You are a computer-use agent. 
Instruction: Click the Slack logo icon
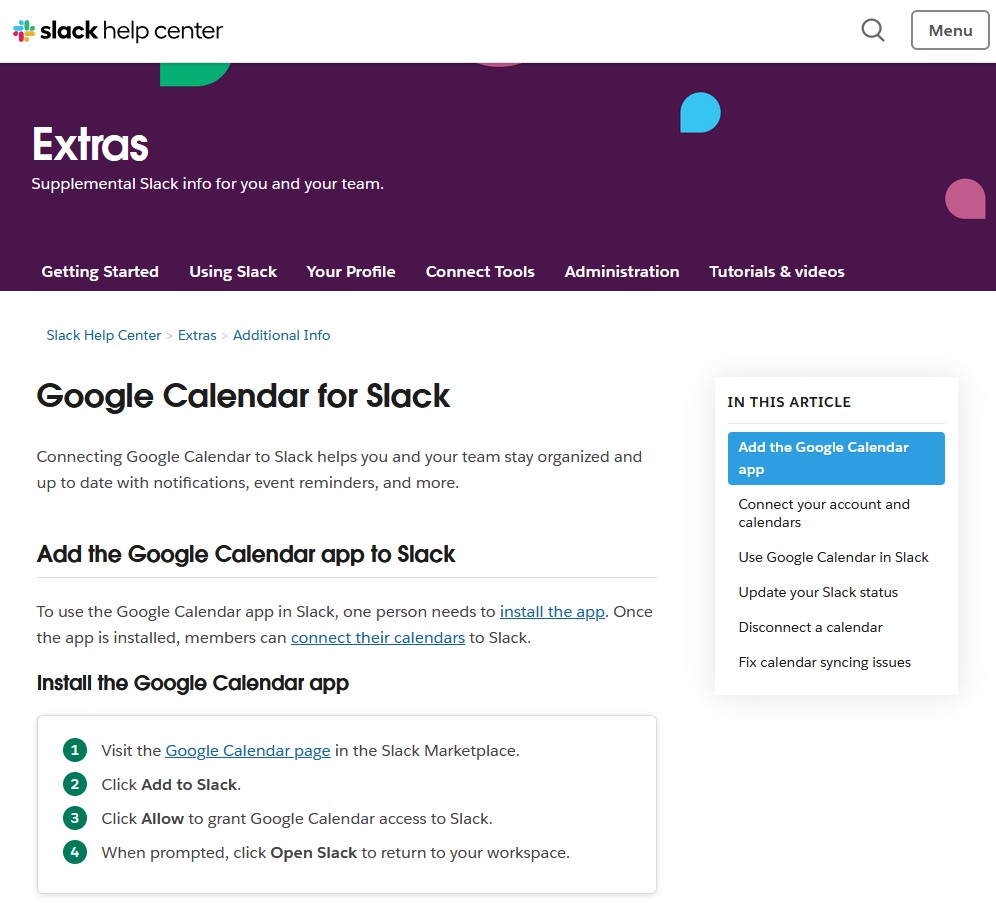pos(24,30)
